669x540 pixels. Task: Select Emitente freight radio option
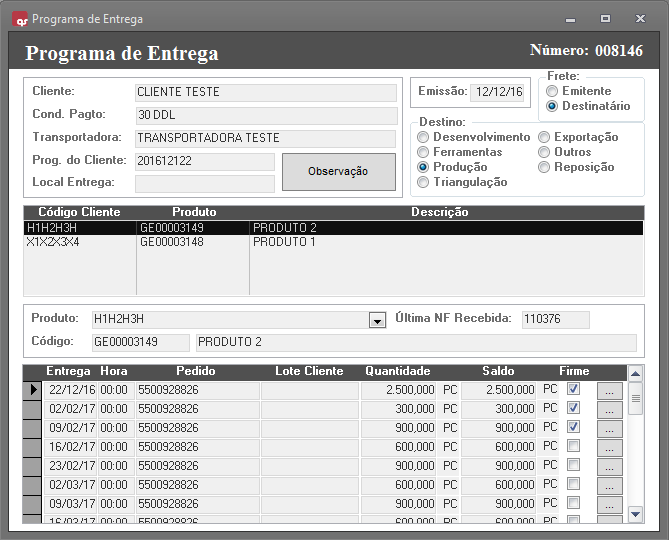(552, 91)
